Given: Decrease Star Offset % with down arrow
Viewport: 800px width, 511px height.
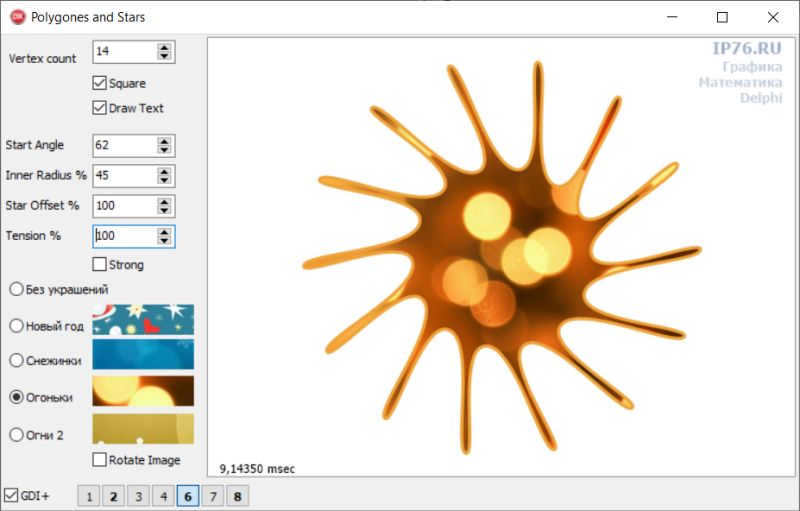Looking at the screenshot, I should click(x=164, y=210).
